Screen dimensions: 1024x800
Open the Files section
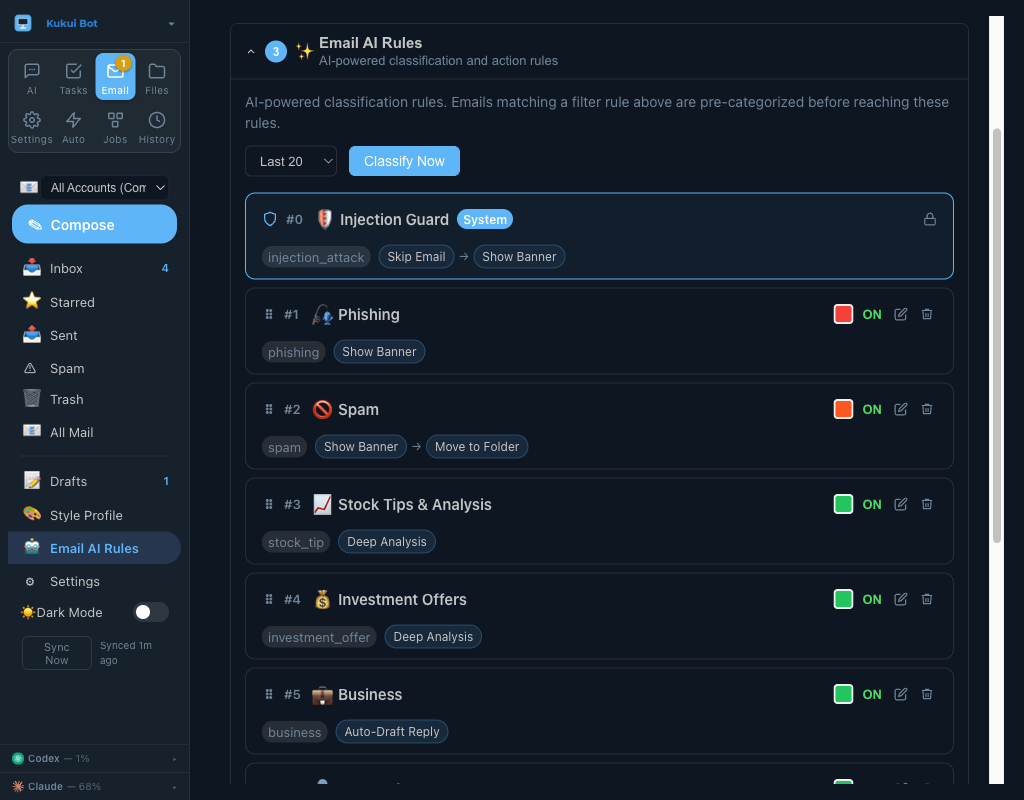coord(156,75)
